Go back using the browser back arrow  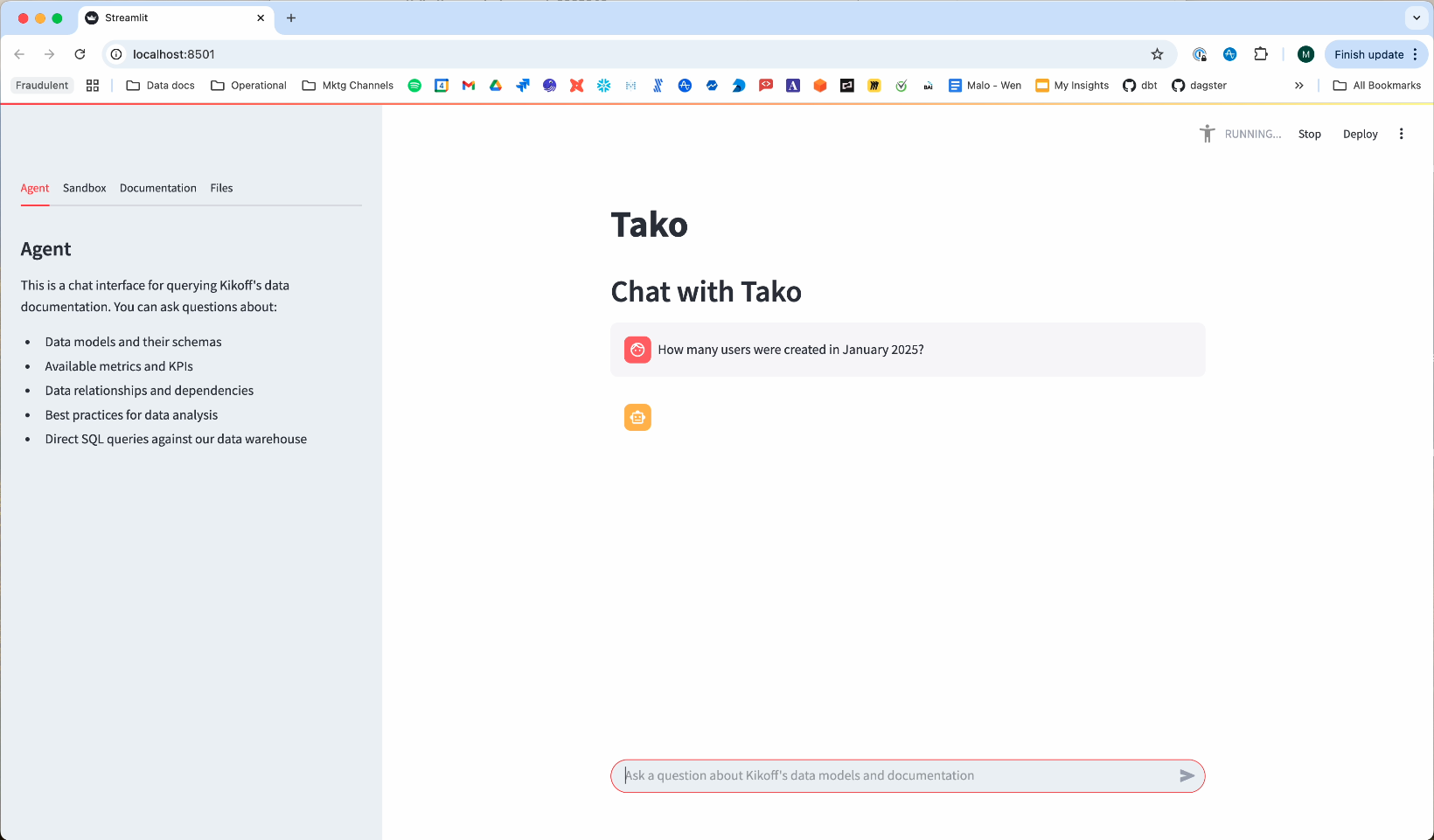pos(19,54)
